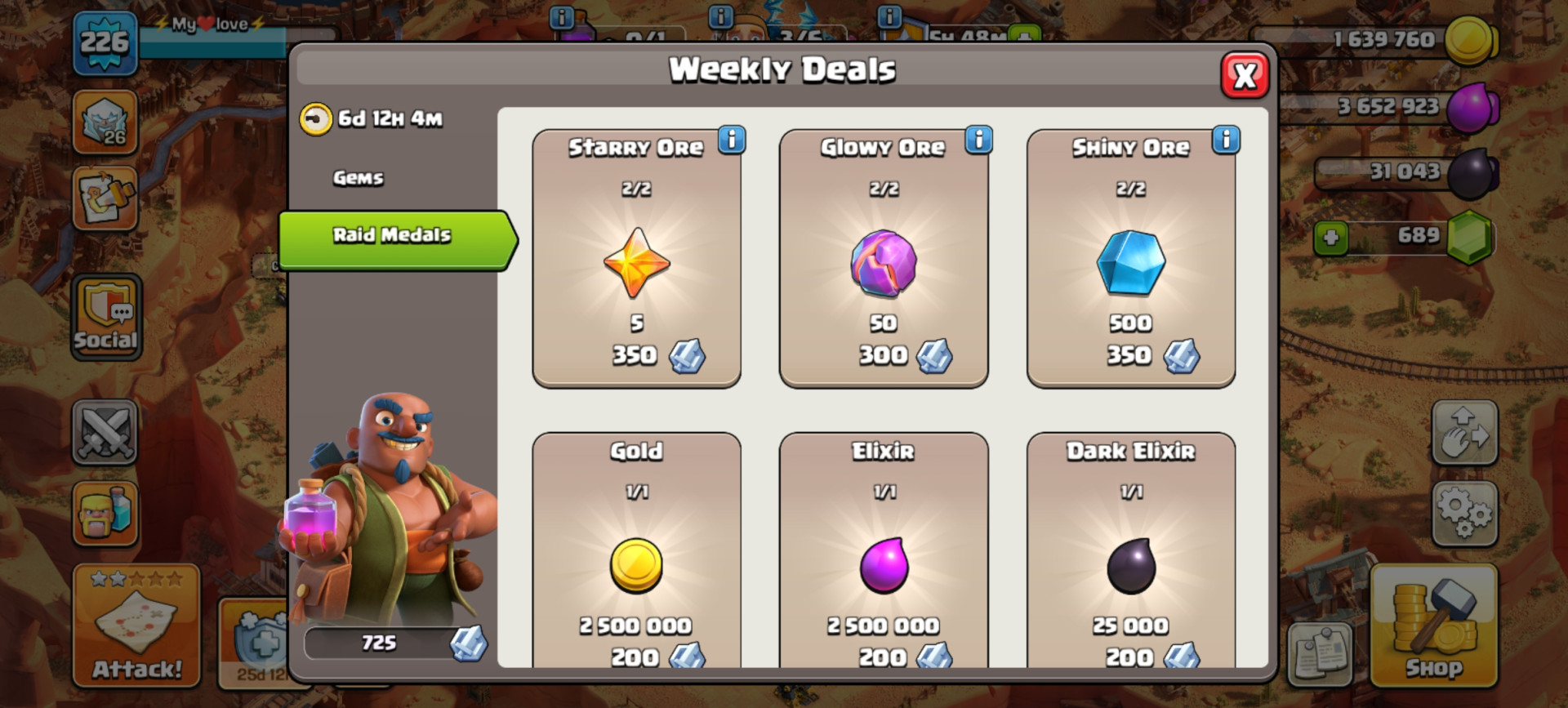Click the Raid Medals balance 725 bar

[x=396, y=643]
